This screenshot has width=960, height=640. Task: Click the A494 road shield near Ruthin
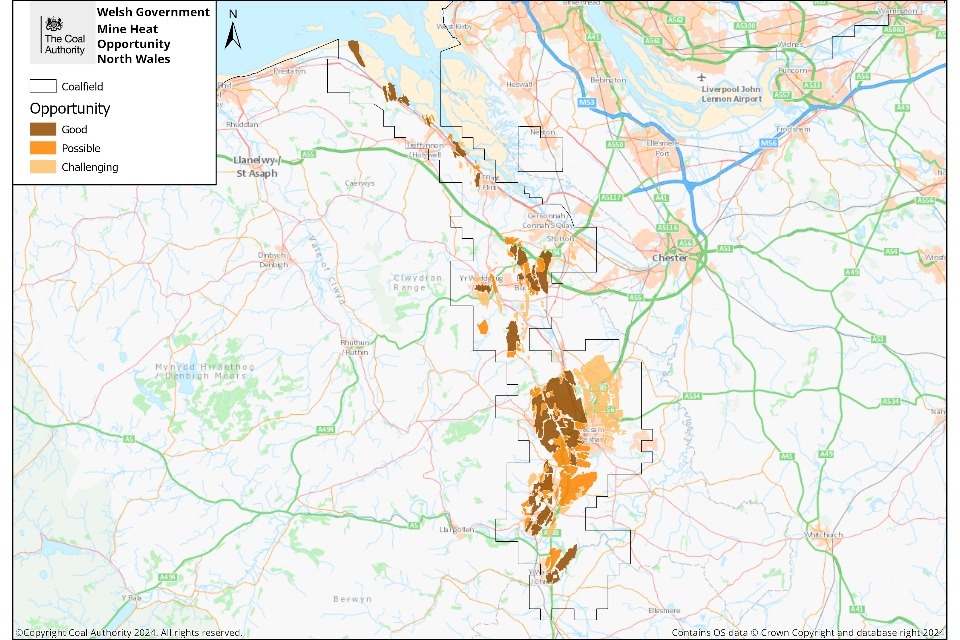click(x=325, y=429)
